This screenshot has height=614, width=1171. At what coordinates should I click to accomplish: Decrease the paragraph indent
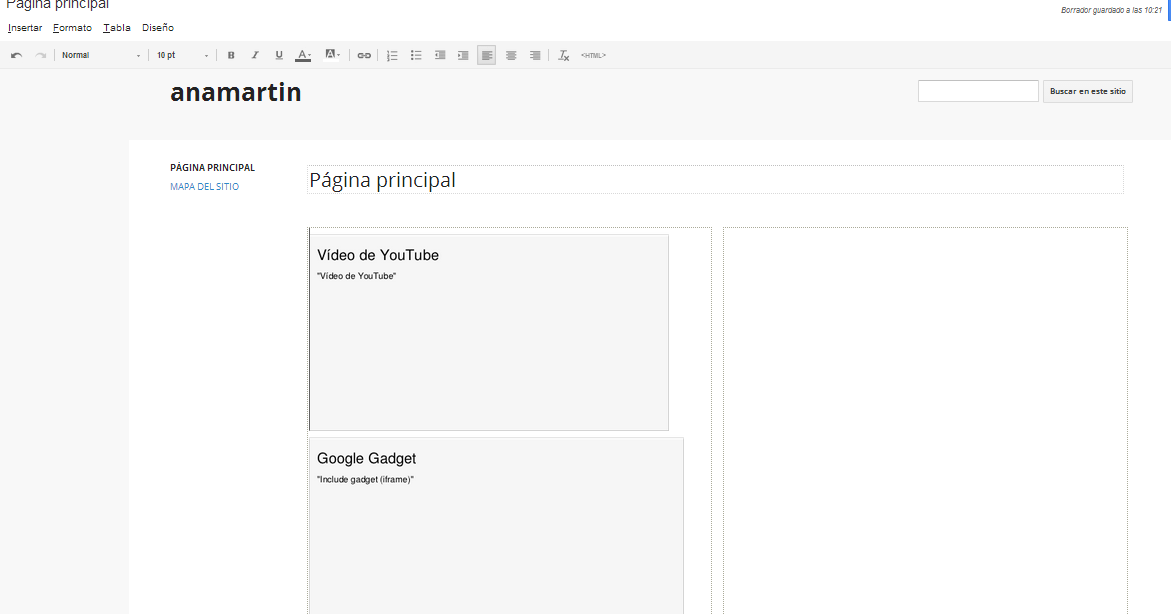coord(440,55)
